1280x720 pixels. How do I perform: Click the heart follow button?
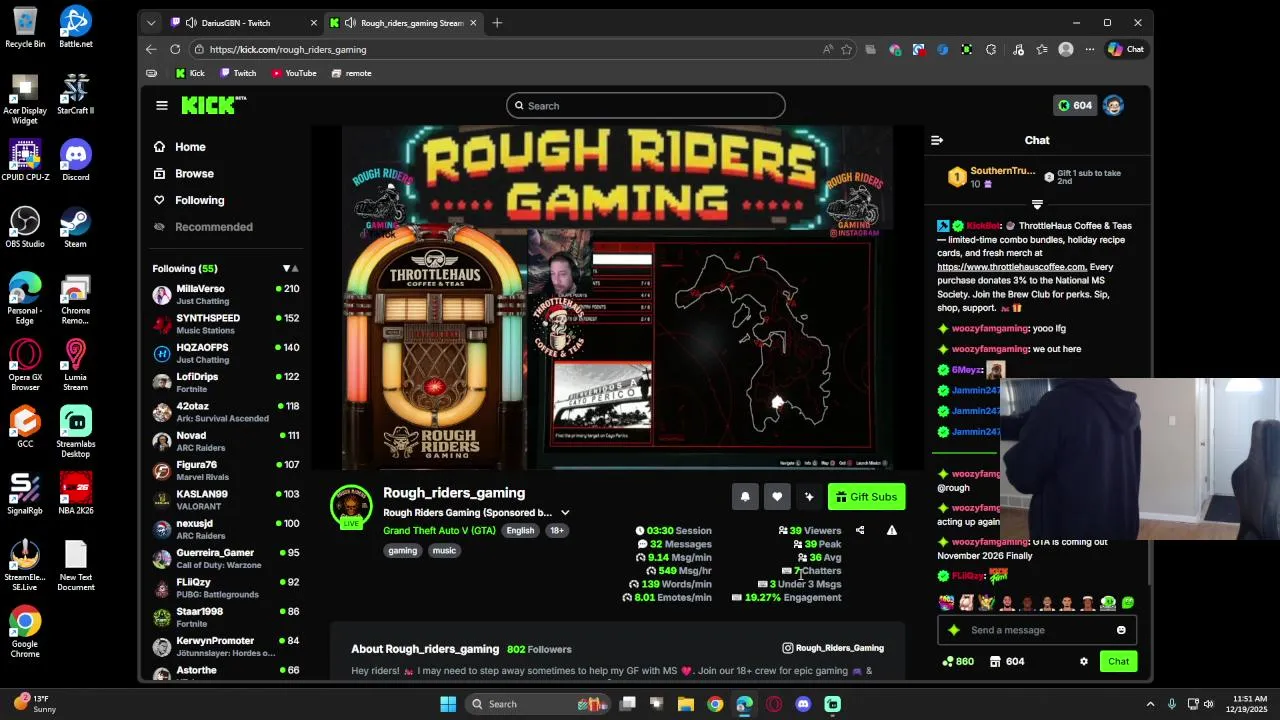pyautogui.click(x=777, y=497)
